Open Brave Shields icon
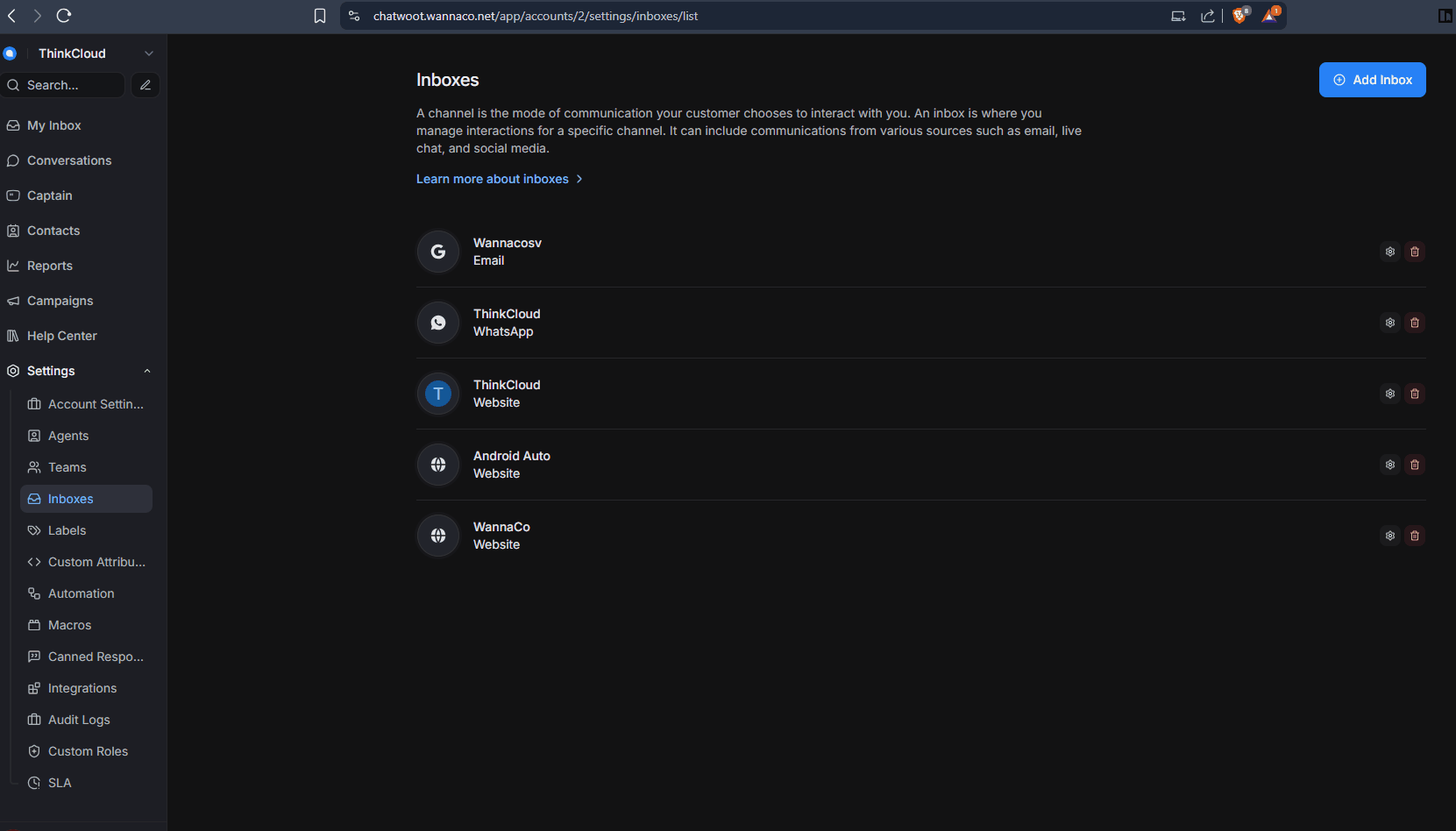This screenshot has width=1456, height=831. point(1239,16)
